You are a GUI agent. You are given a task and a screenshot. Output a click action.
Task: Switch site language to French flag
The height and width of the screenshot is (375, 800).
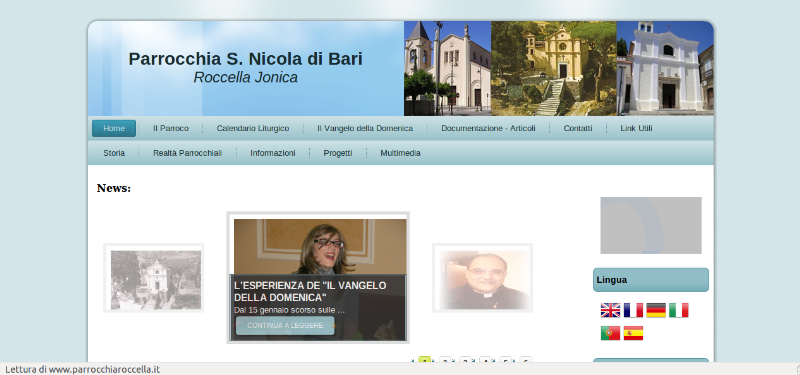(x=633, y=310)
